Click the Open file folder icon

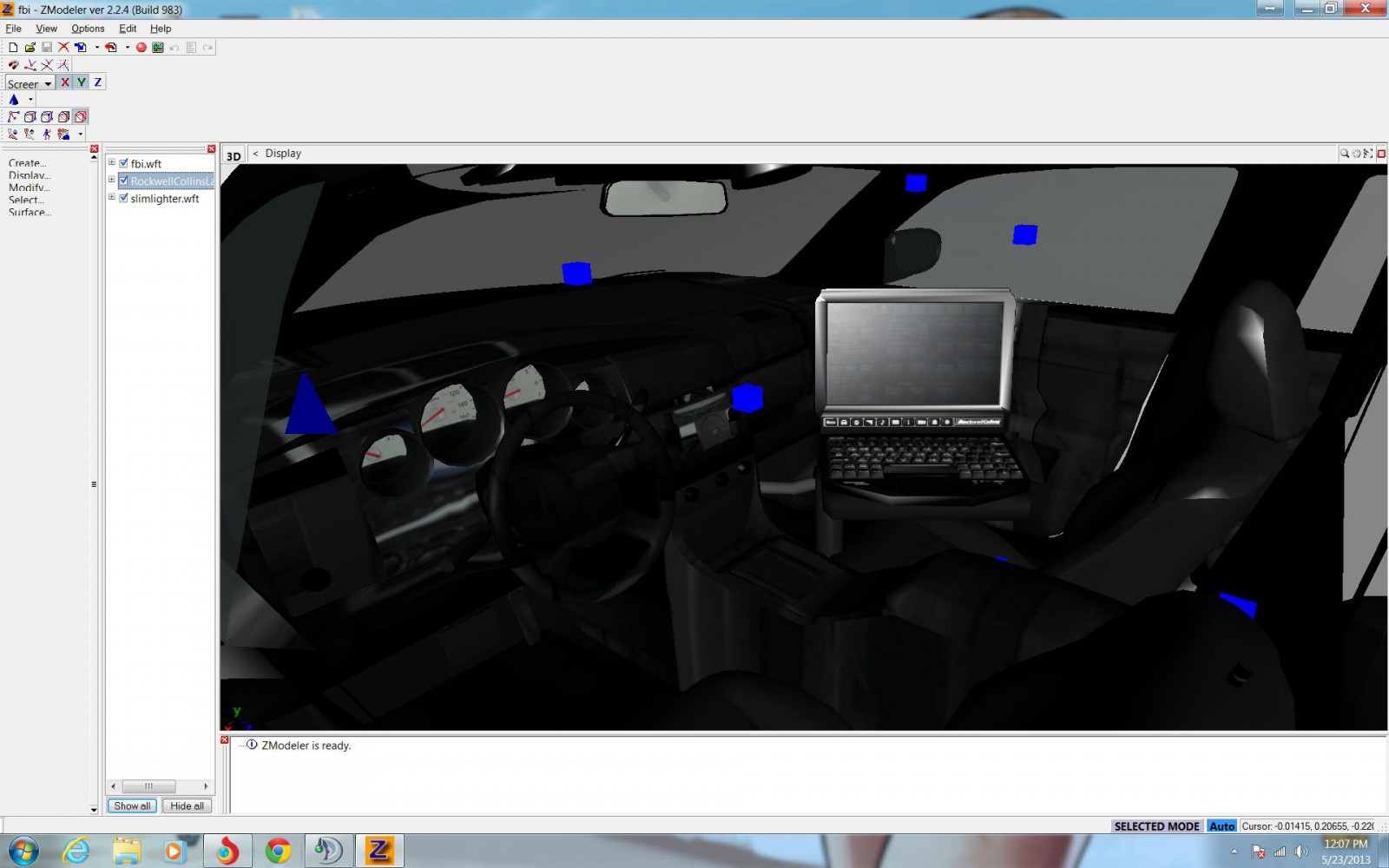30,47
